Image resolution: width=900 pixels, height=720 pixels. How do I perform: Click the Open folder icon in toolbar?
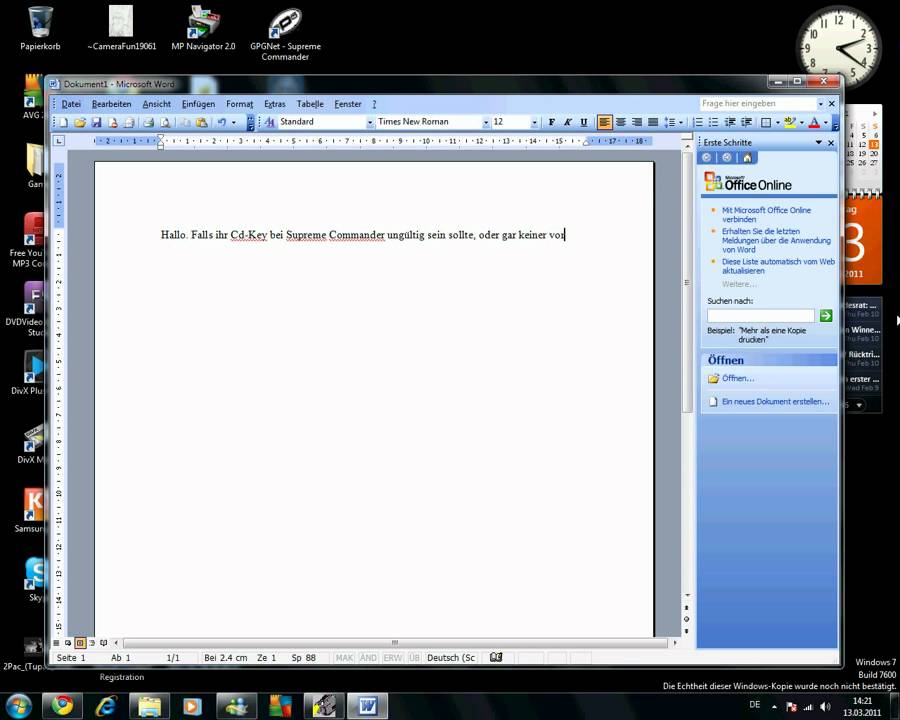tap(80, 122)
